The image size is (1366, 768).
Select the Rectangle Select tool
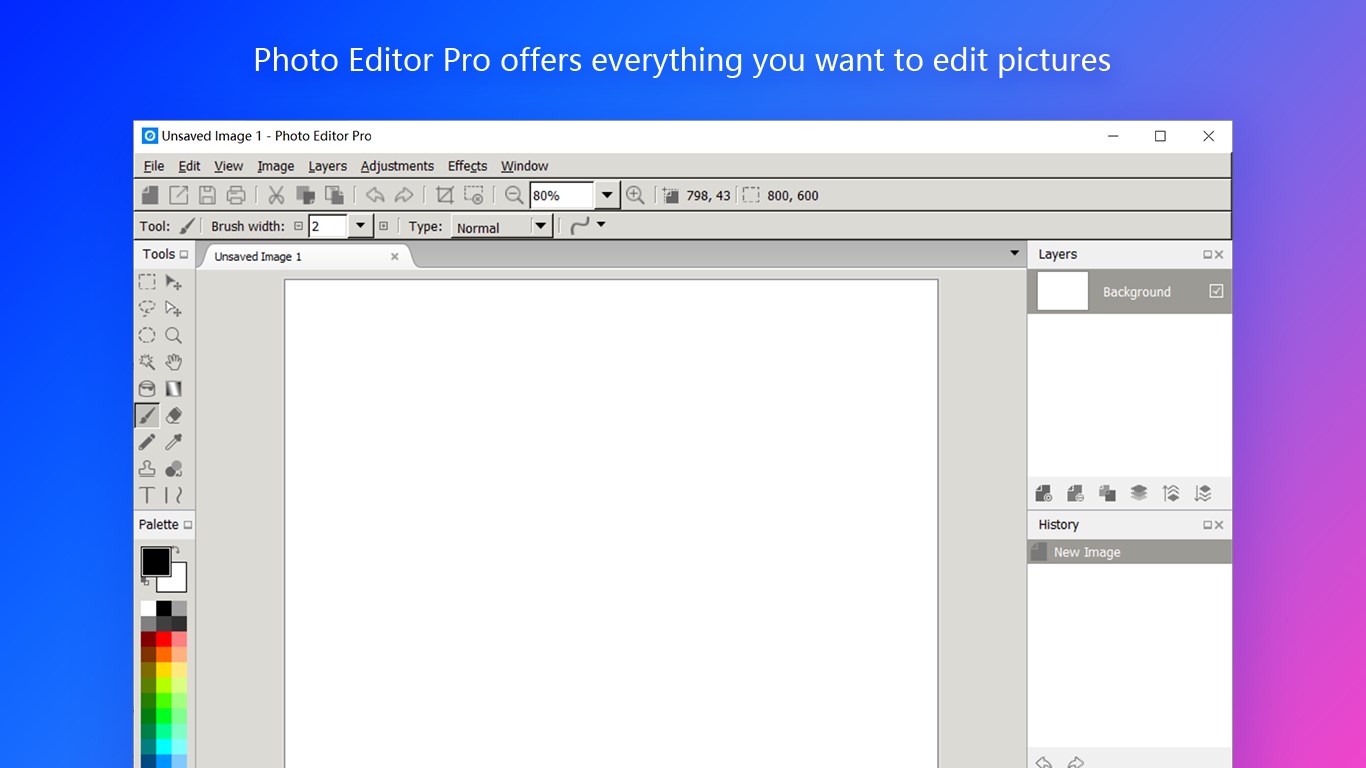click(147, 282)
